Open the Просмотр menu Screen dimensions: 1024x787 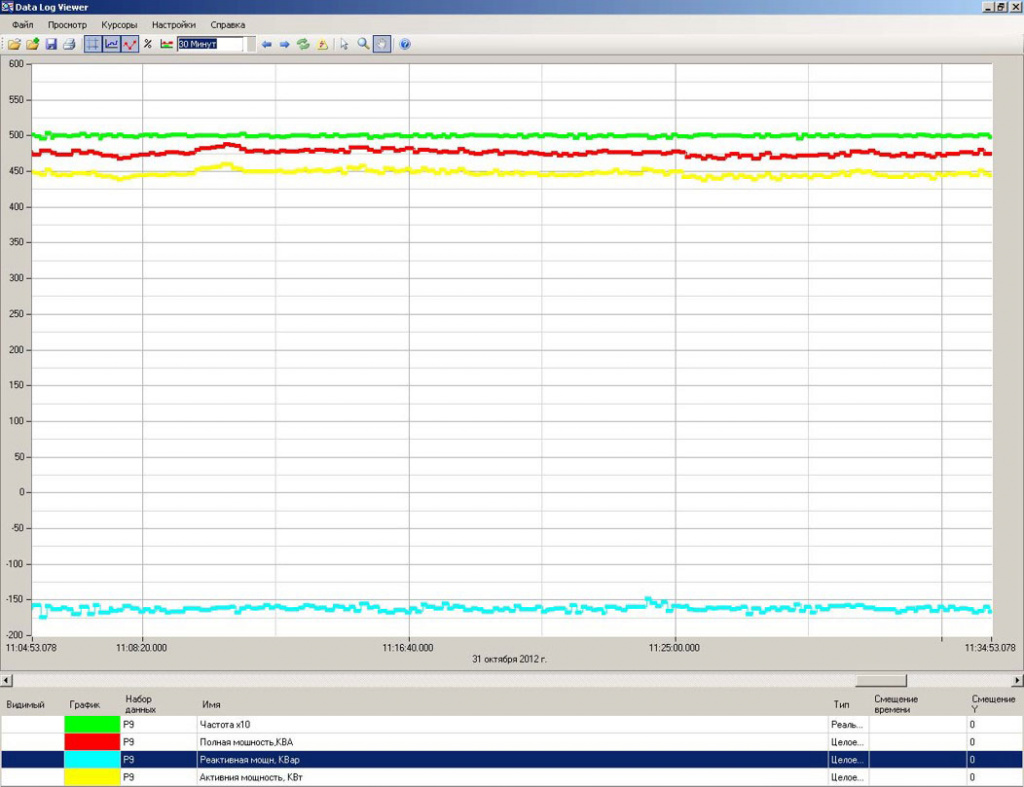coord(67,25)
